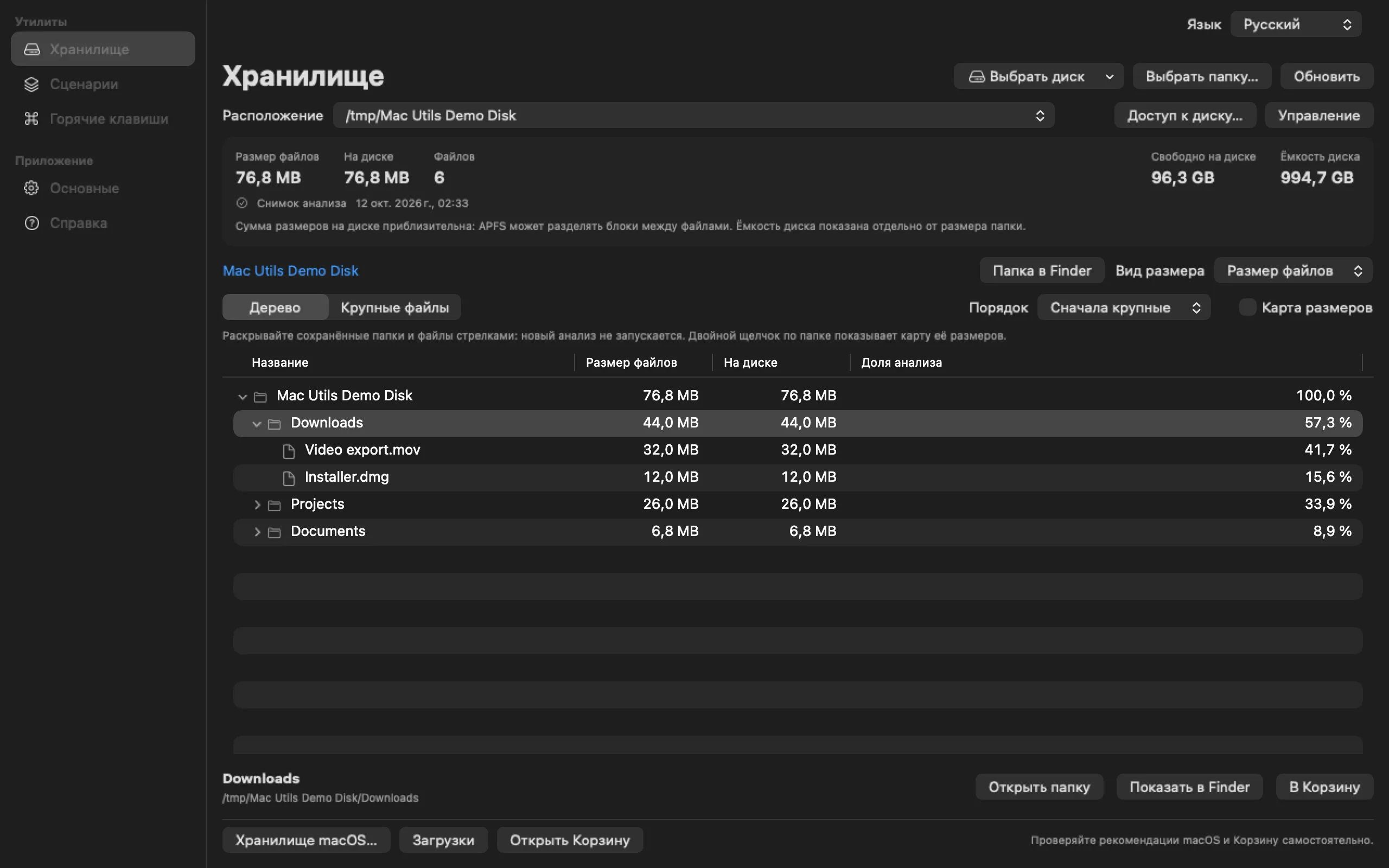Click the disk icon on Выбрать диск button
Image resolution: width=1389 pixels, height=868 pixels.
(x=976, y=77)
